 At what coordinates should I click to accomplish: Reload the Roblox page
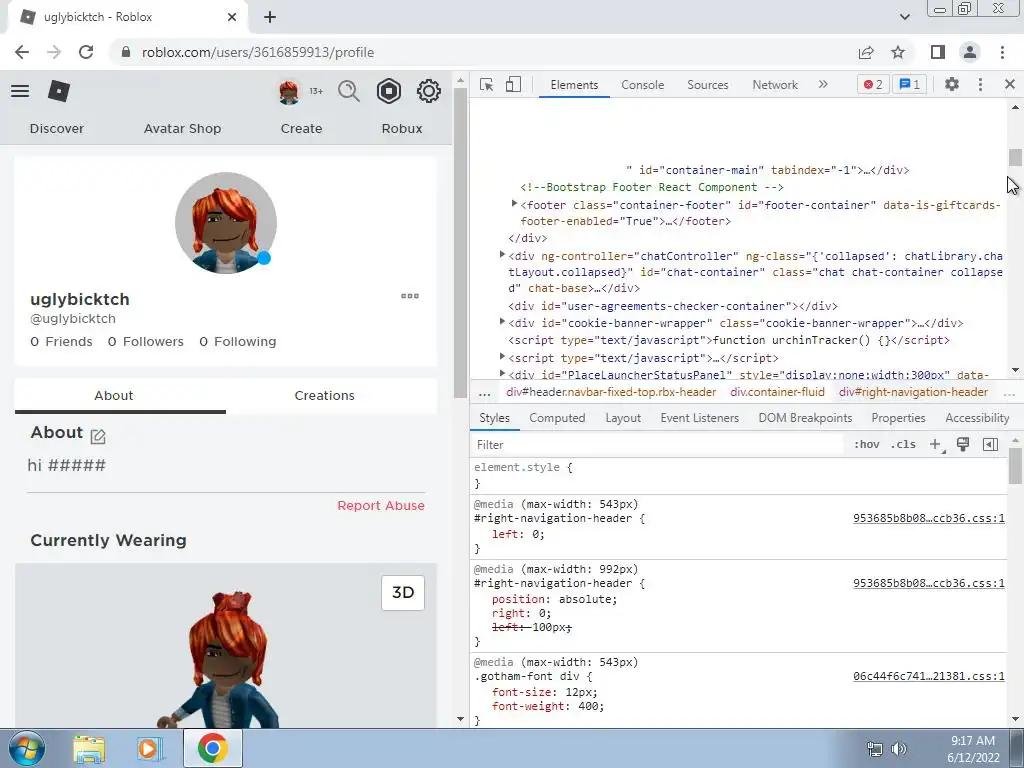pyautogui.click(x=86, y=52)
